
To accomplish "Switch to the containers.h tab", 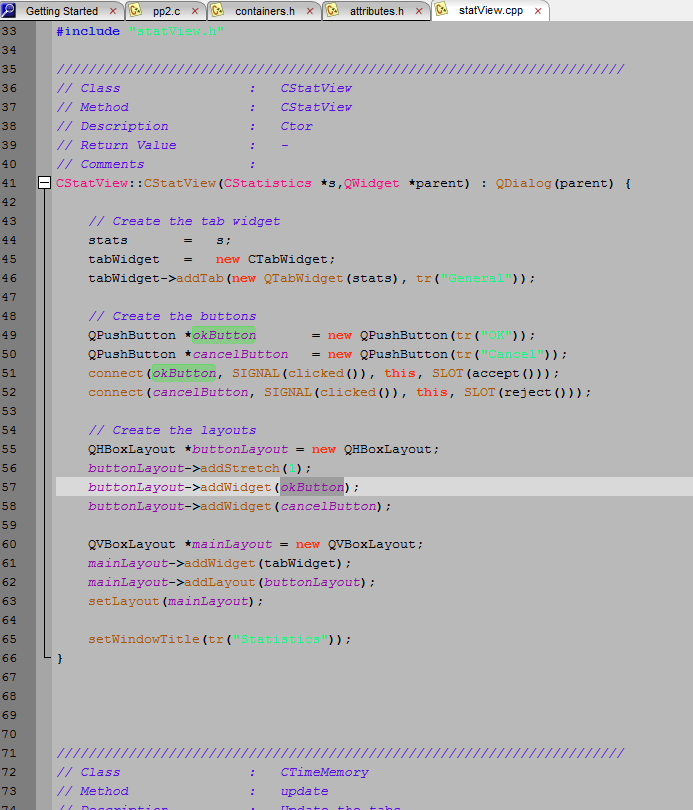I will tap(264, 12).
